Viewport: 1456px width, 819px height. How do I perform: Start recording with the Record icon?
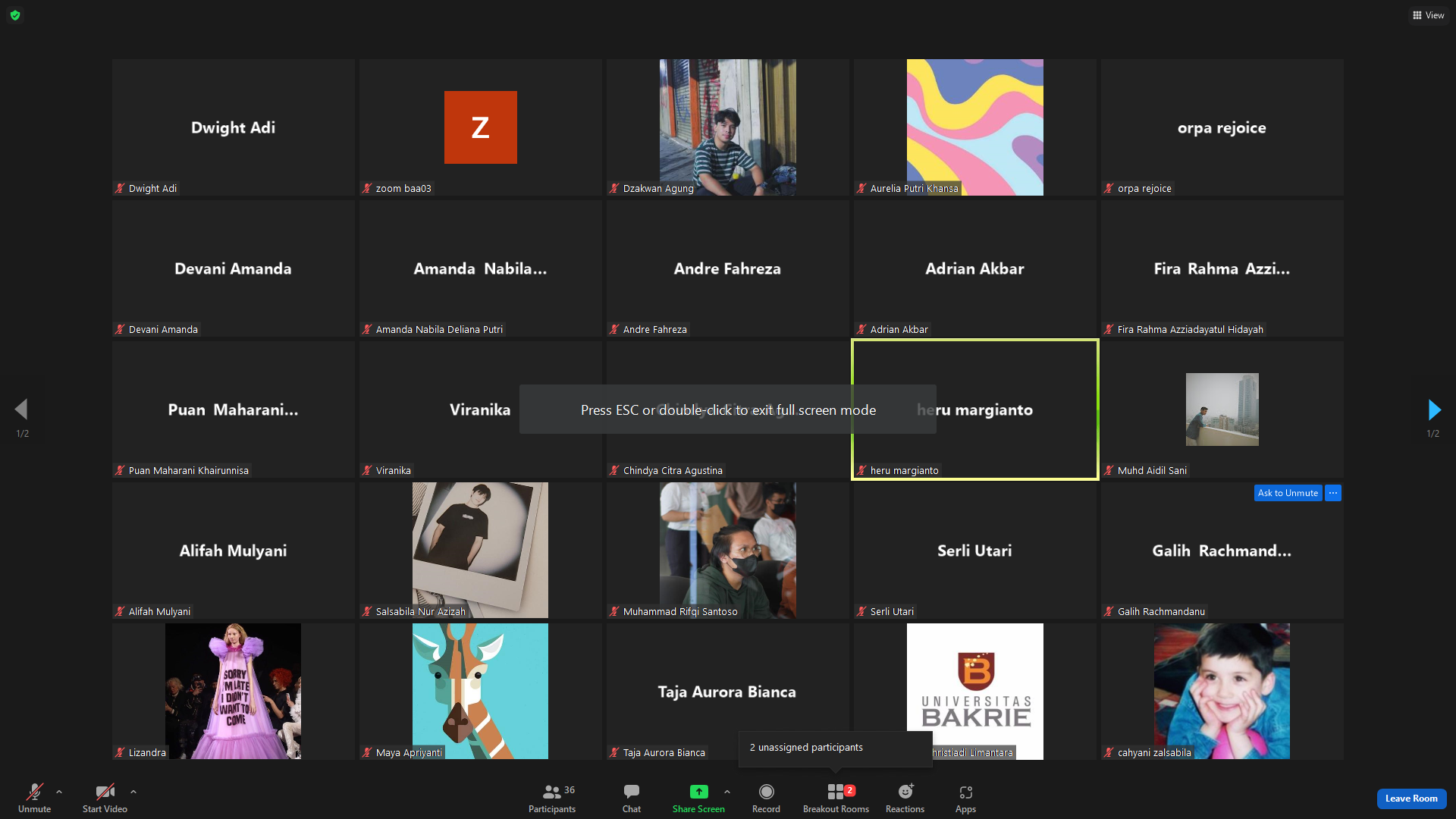[767, 792]
